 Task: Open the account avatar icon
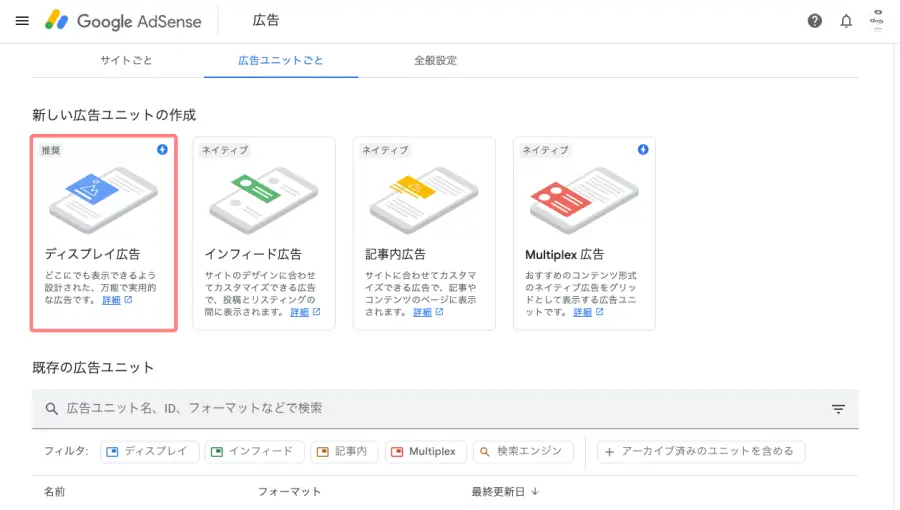876,20
